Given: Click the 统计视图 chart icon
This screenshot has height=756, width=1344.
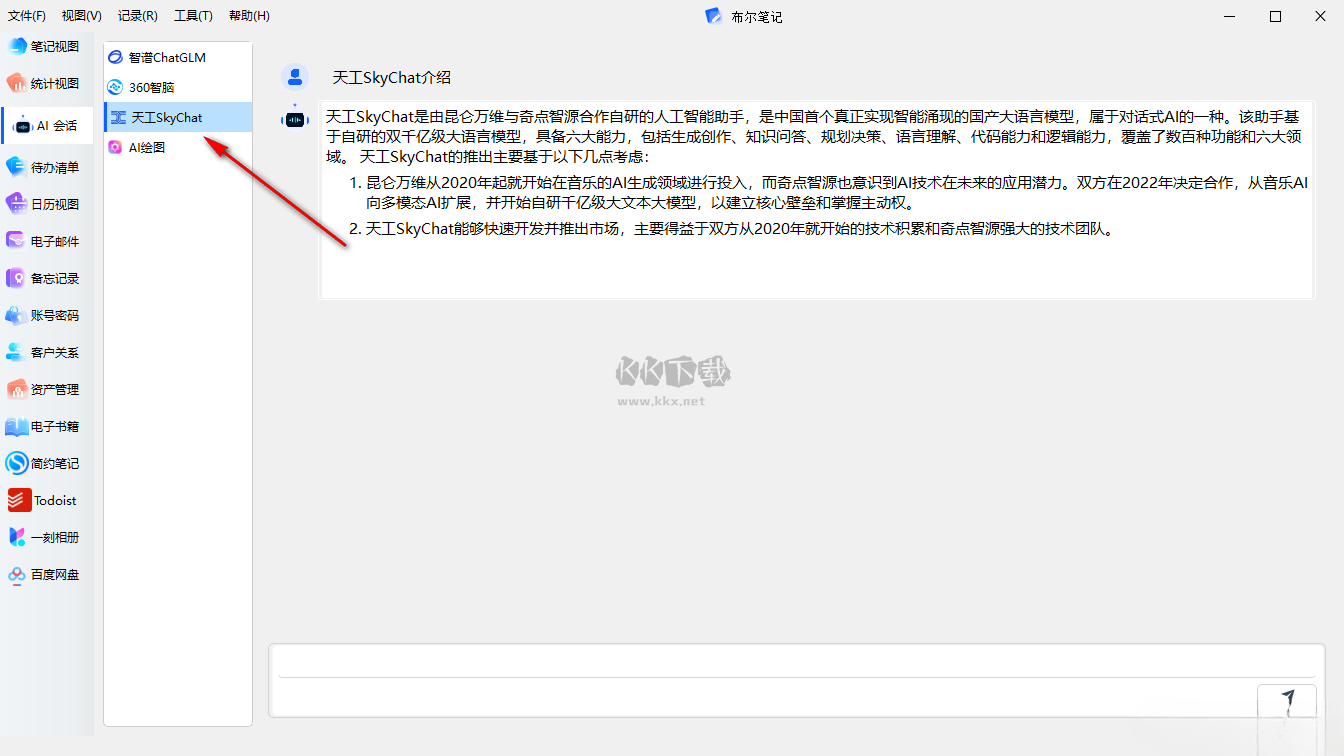Looking at the screenshot, I should point(17,83).
